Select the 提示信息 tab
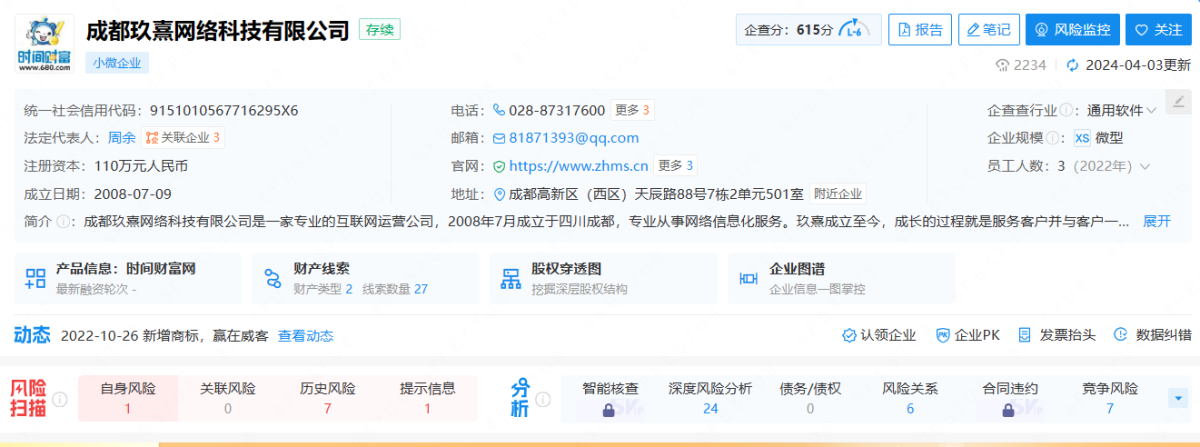The height and width of the screenshot is (447, 1200). (x=428, y=398)
